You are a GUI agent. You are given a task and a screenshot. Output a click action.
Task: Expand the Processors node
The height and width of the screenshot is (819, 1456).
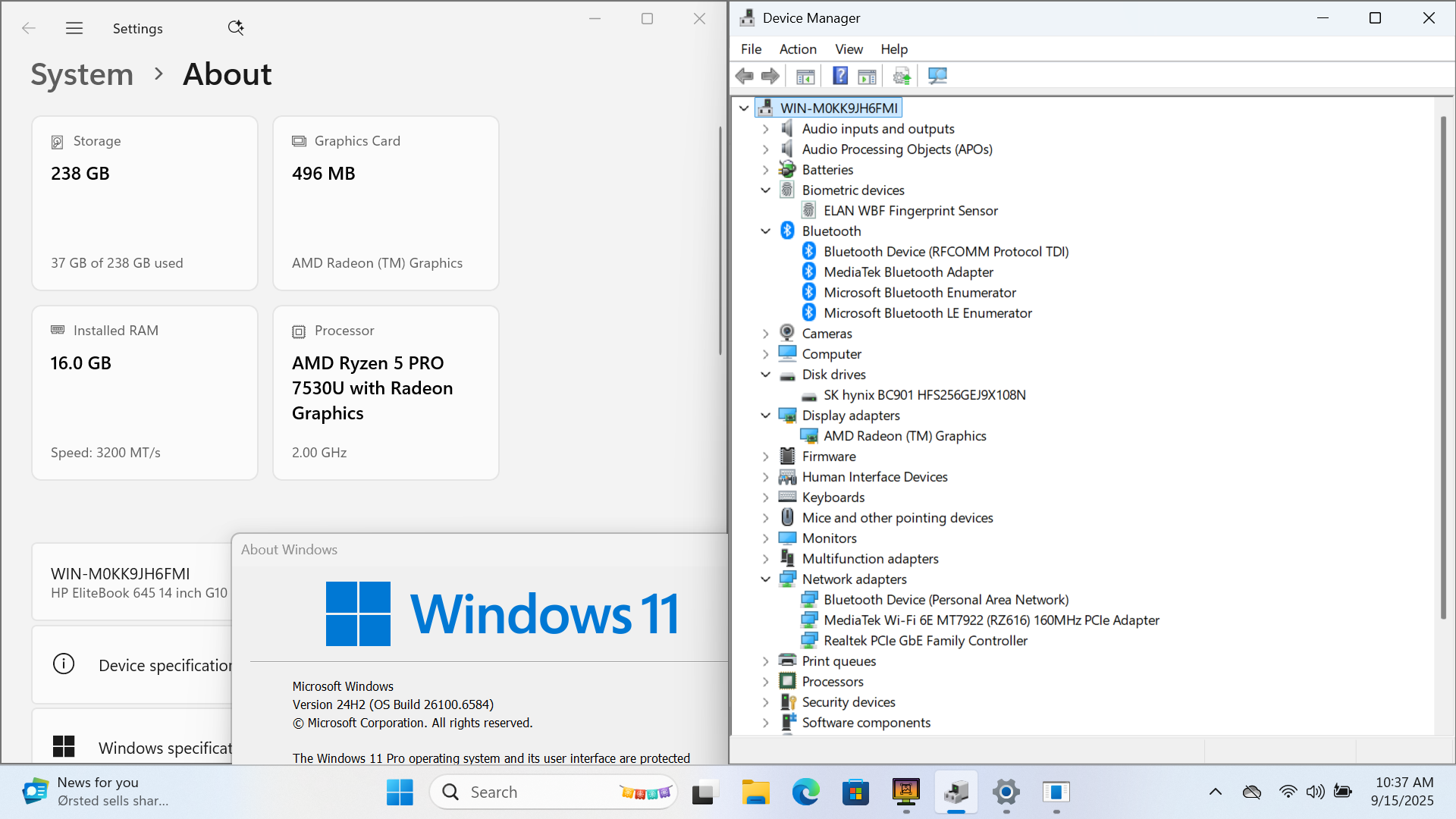click(x=765, y=682)
